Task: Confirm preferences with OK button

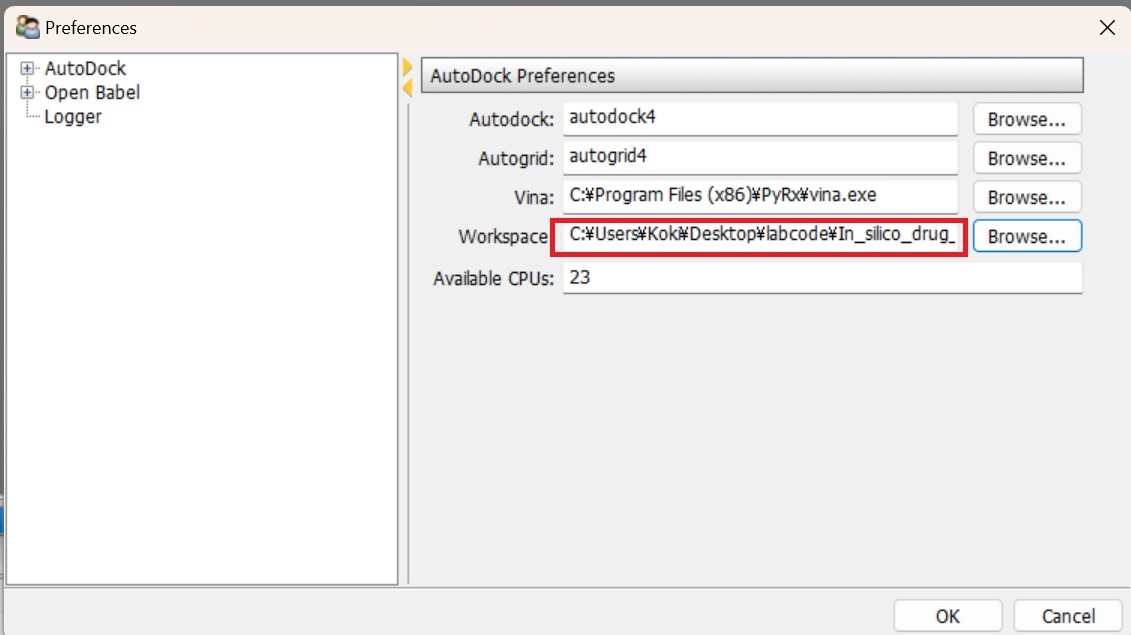Action: 947,616
